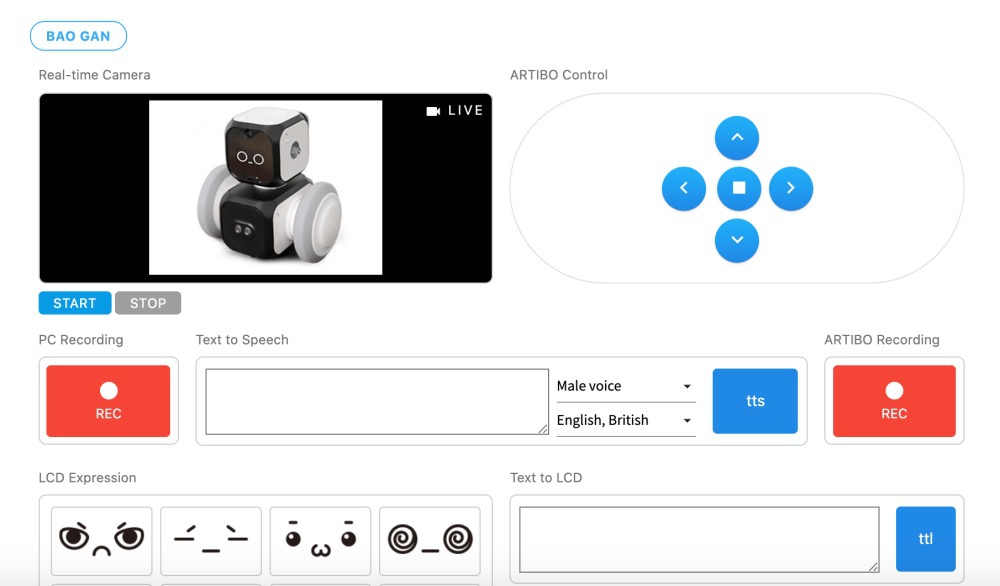Select the cute cat-mouth LCD expression

click(320, 541)
